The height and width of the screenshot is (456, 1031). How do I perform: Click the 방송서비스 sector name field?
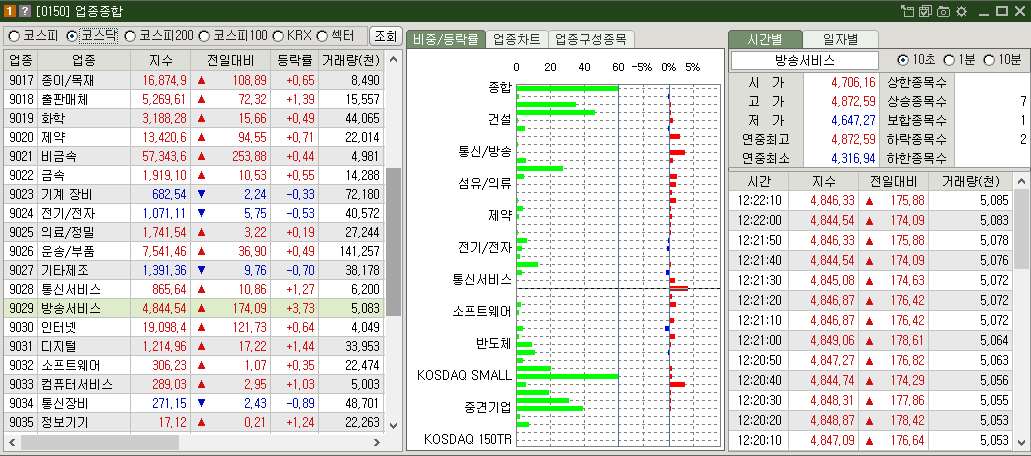point(805,60)
